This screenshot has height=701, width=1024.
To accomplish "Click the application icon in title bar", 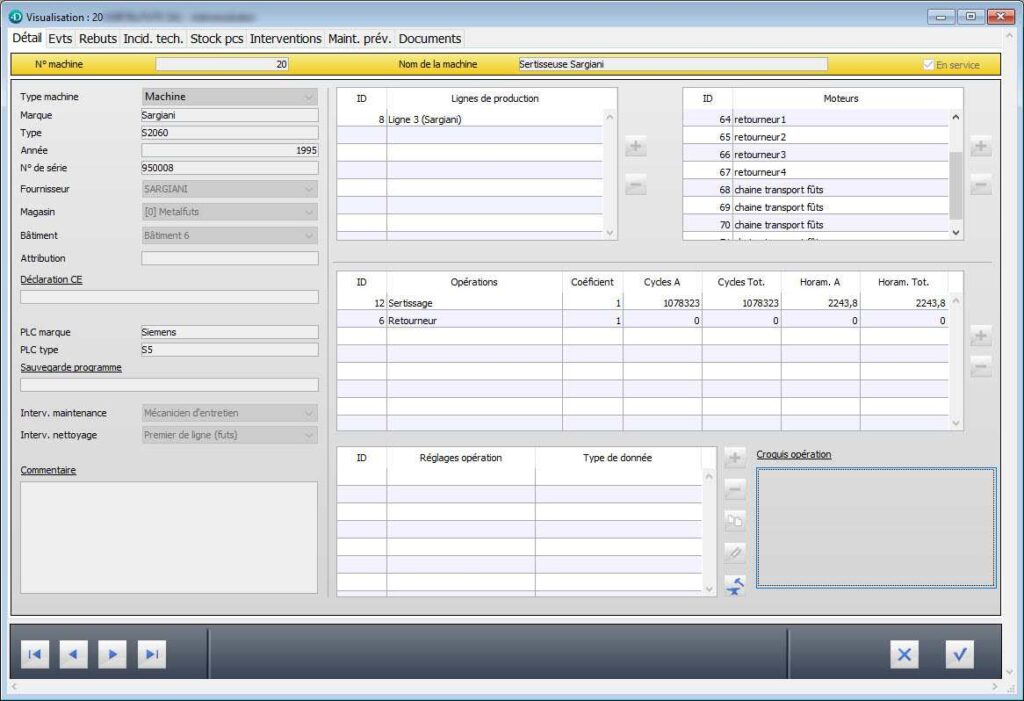I will 15,17.
